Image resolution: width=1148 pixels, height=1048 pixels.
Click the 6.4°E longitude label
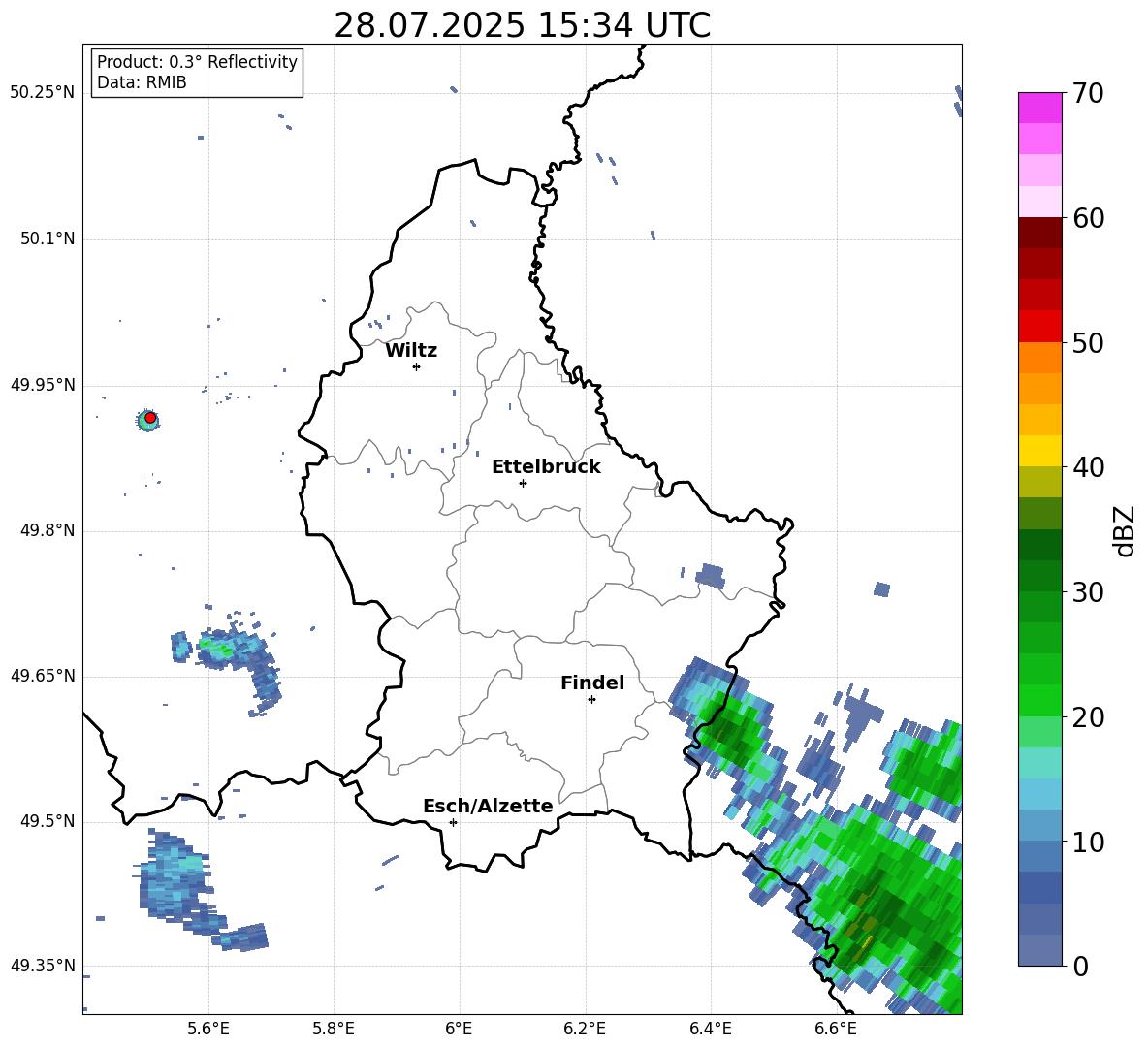tap(710, 1029)
